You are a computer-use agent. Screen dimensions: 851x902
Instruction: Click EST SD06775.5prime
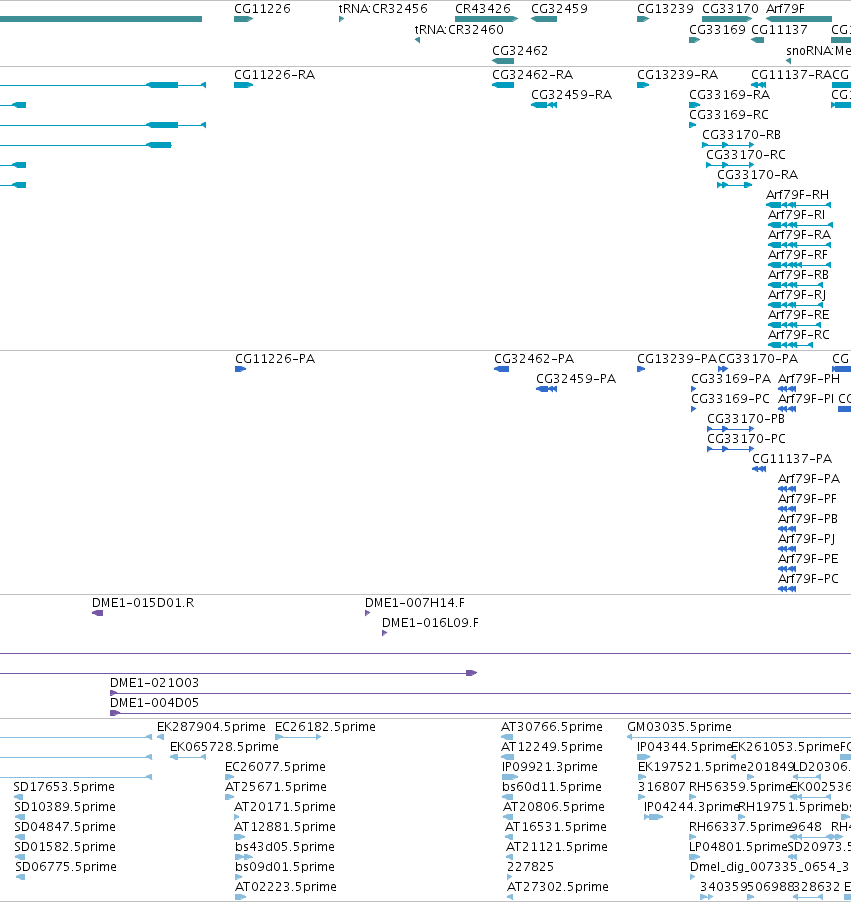[x=20, y=877]
